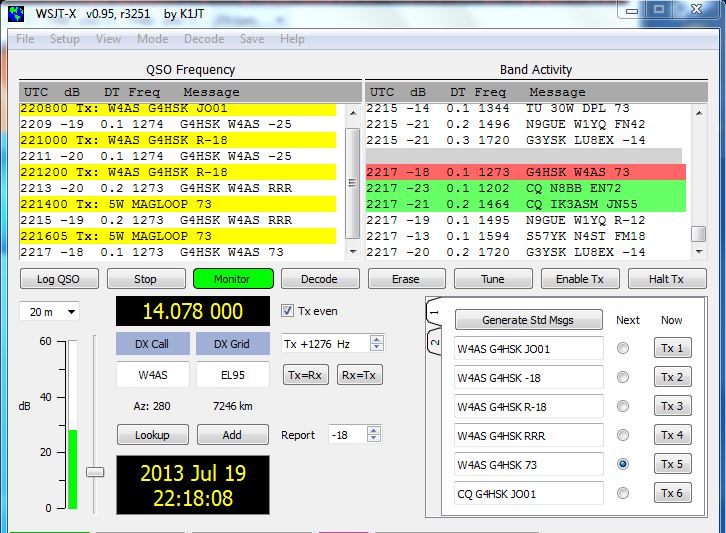
Task: Decrease the Report value with down arrow
Action: click(x=373, y=439)
